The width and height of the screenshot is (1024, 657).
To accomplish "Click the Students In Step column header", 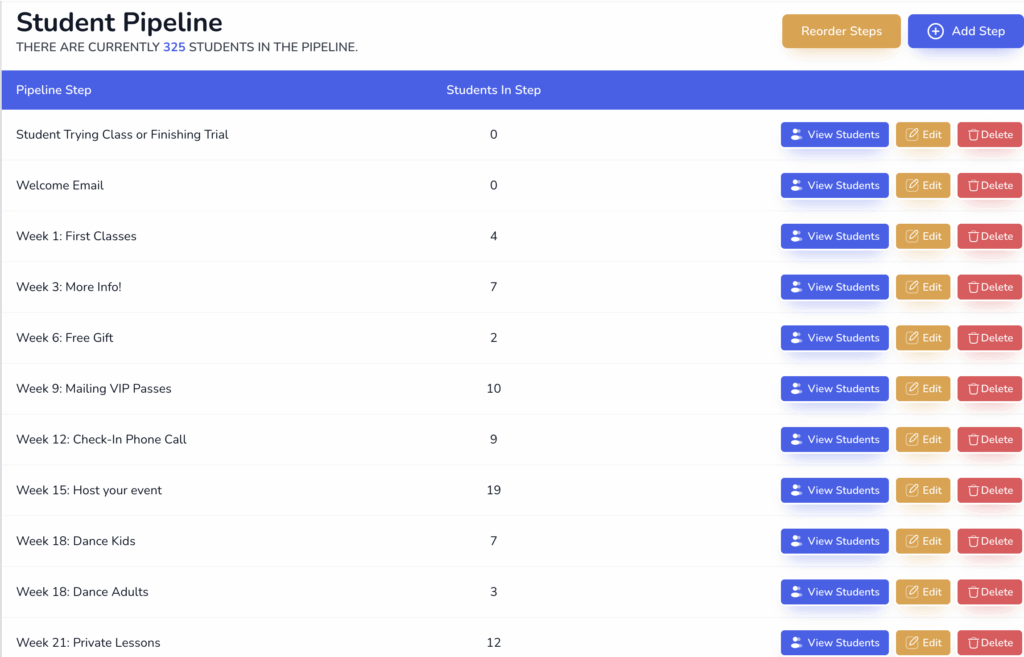I will pyautogui.click(x=494, y=90).
